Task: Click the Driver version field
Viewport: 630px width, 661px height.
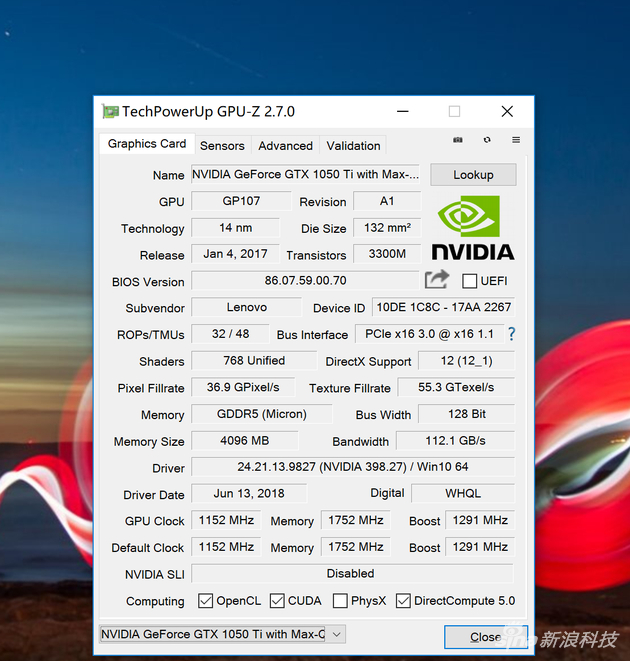Action: tap(353, 467)
